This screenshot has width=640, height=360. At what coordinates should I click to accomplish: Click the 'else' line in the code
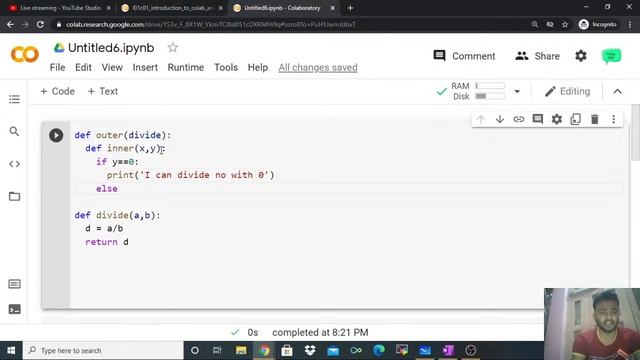coord(107,189)
